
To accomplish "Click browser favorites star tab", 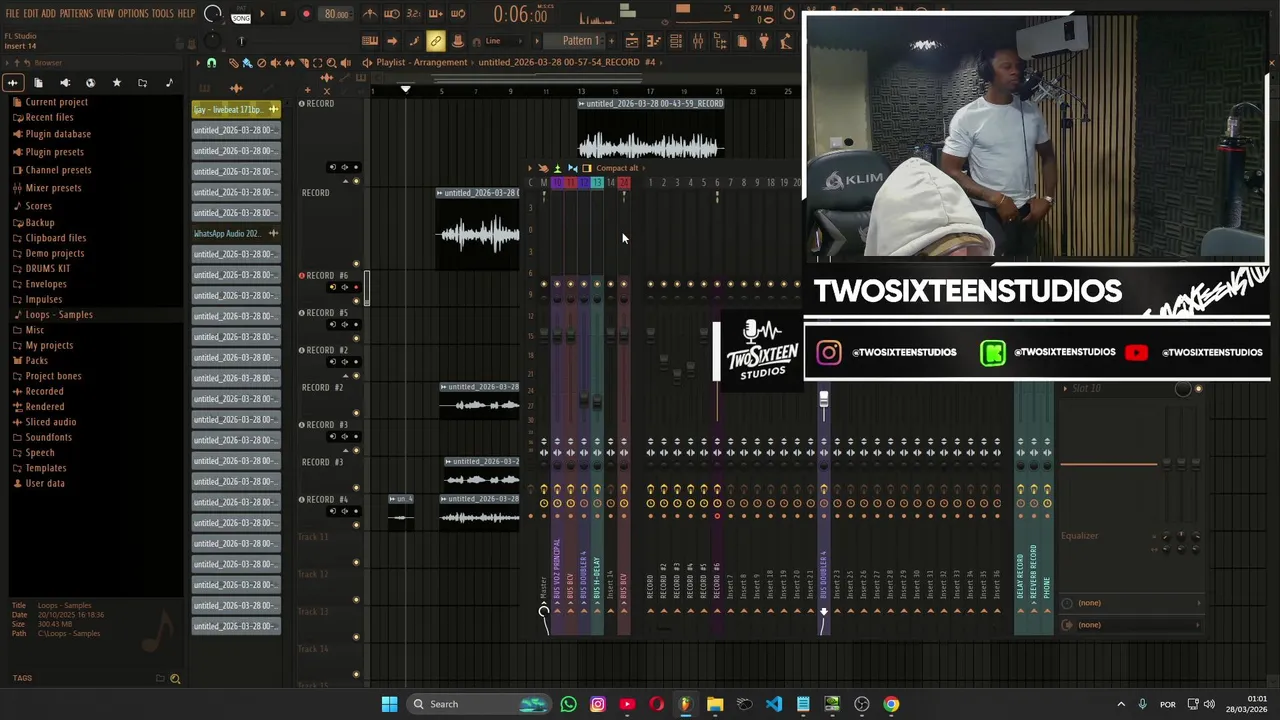I will pyautogui.click(x=116, y=83).
